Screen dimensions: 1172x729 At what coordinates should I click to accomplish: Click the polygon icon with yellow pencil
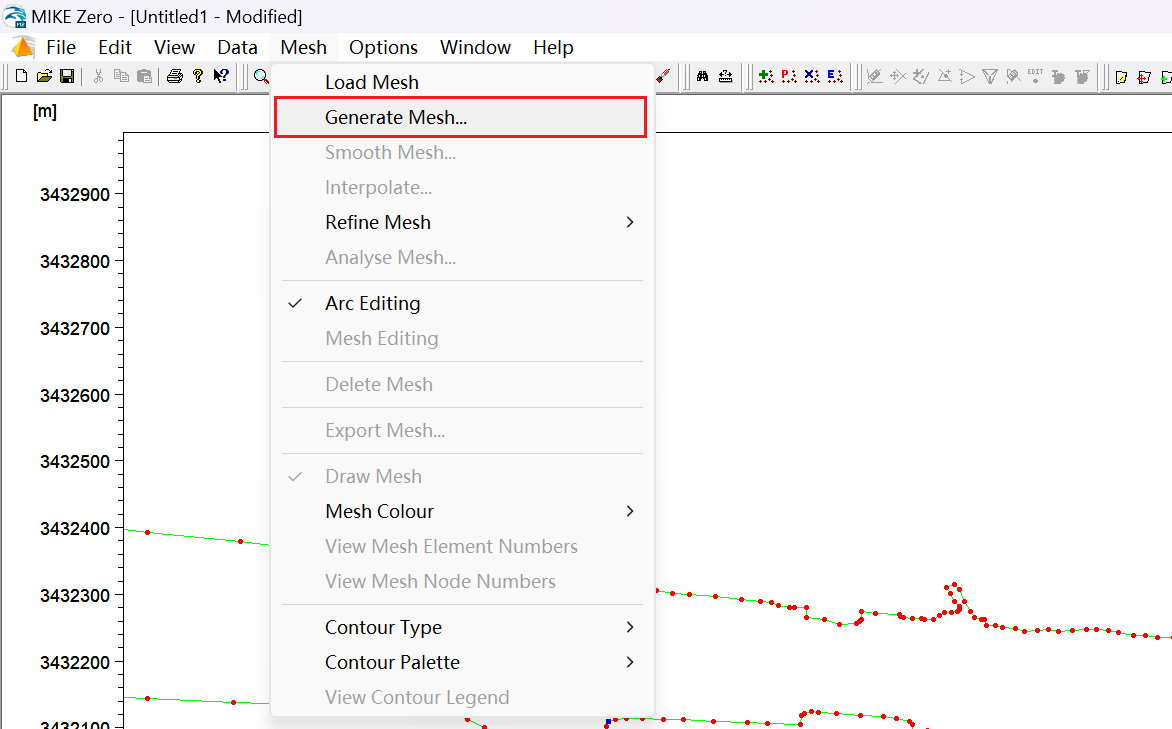click(x=1121, y=77)
